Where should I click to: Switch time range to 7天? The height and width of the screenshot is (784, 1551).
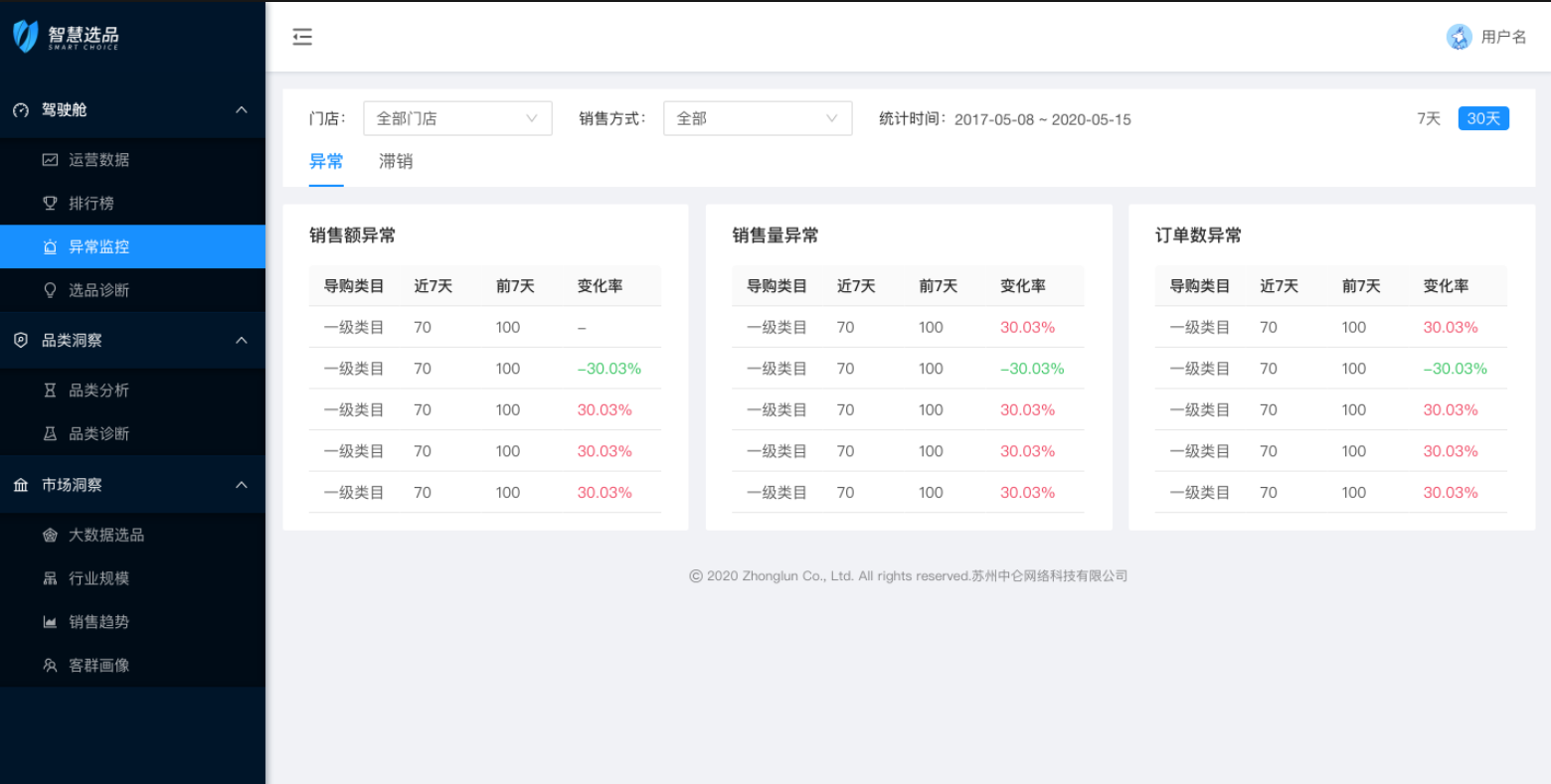[x=1428, y=118]
